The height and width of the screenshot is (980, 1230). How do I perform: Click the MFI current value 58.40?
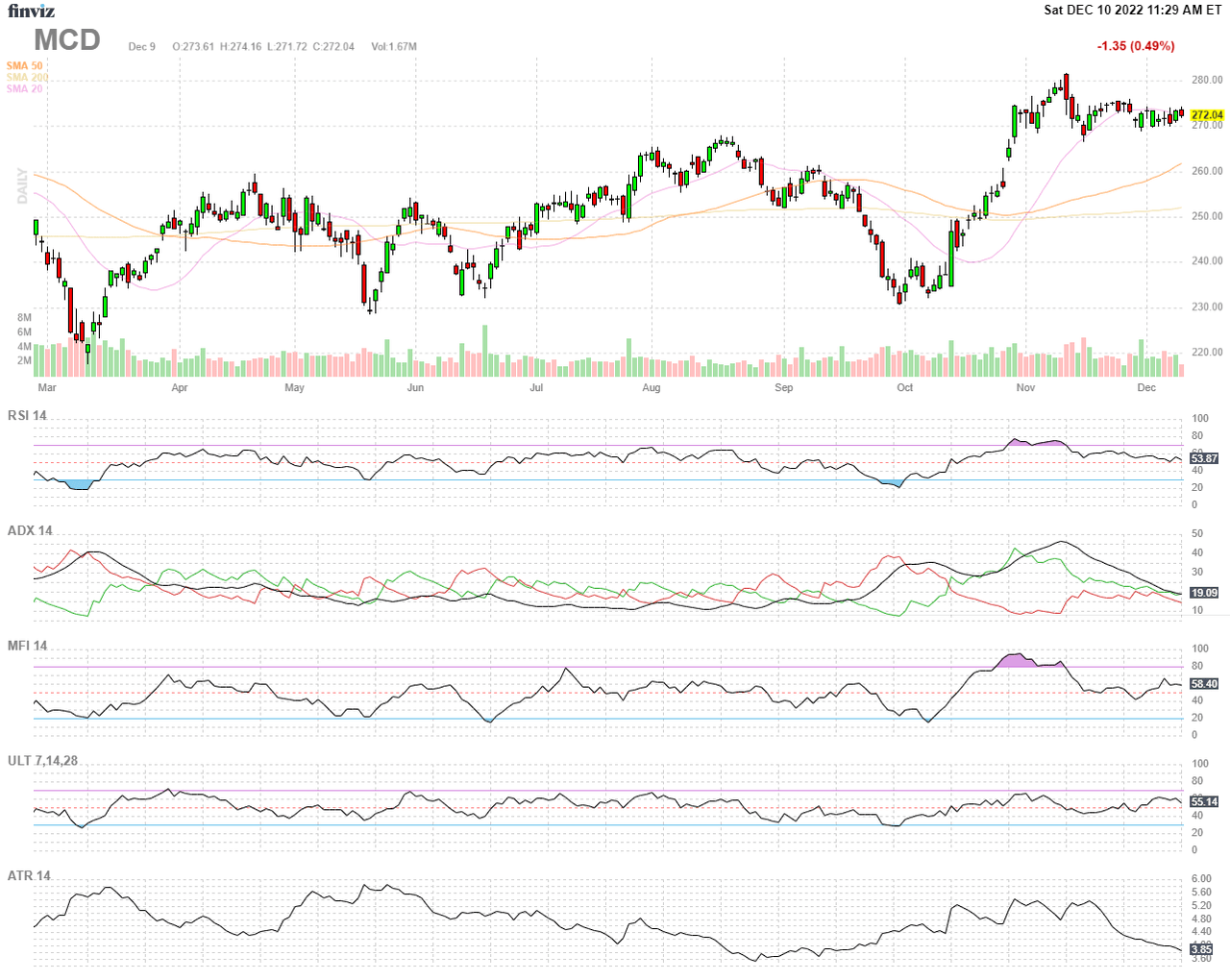pos(1205,684)
